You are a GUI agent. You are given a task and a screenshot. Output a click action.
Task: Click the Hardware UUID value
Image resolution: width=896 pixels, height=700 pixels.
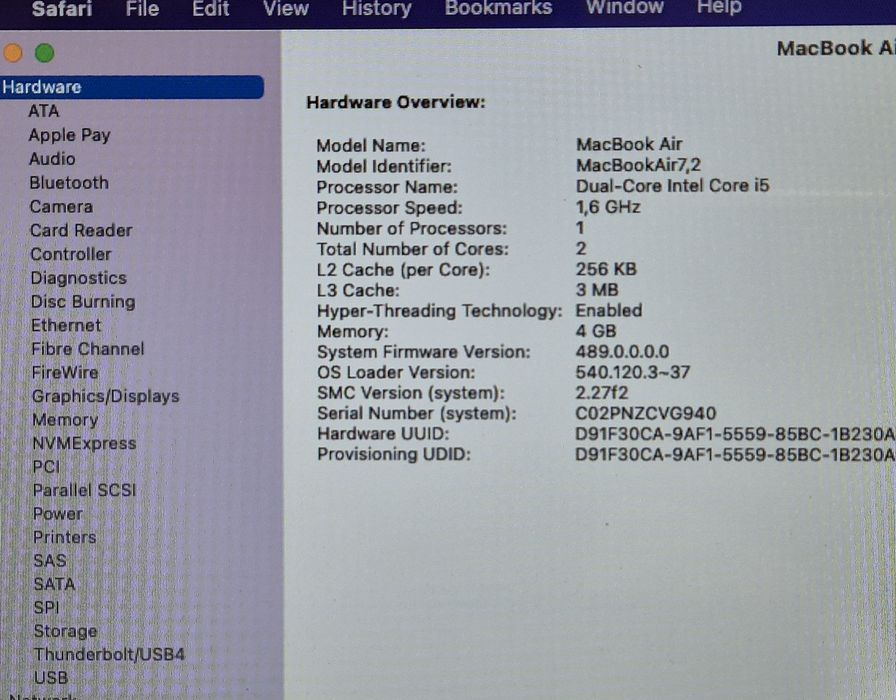point(735,434)
